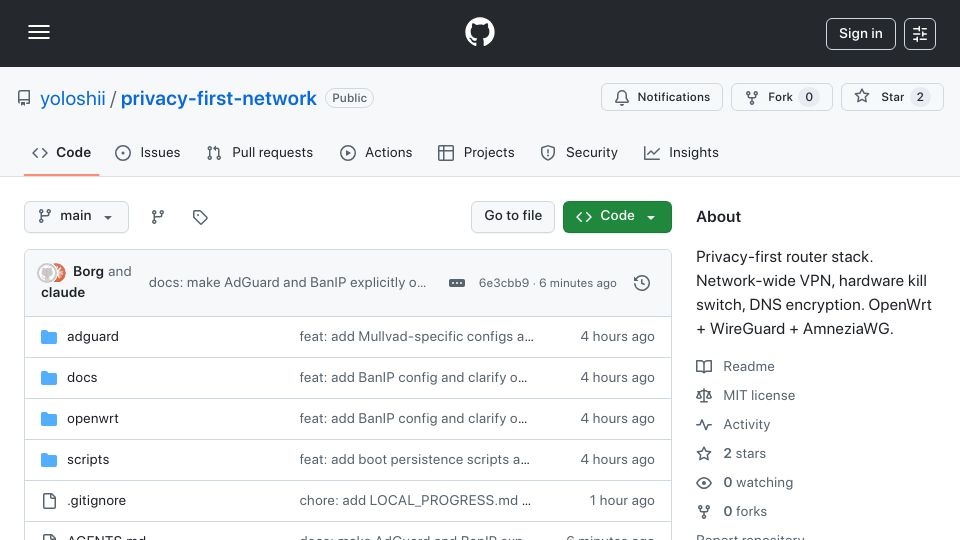Viewport: 960px width, 540px height.
Task: Open the scripts folder
Action: point(88,460)
